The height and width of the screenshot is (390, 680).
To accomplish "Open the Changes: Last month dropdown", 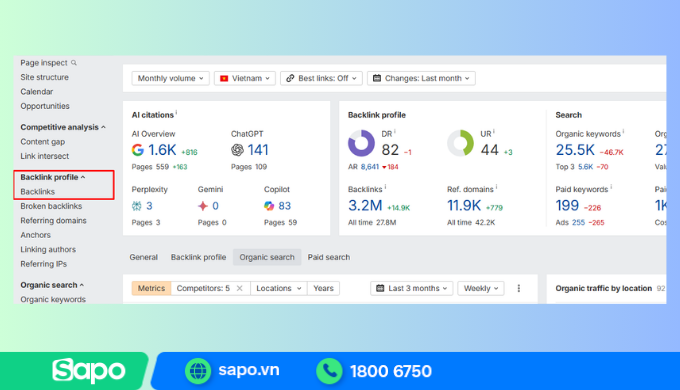I will [x=421, y=79].
